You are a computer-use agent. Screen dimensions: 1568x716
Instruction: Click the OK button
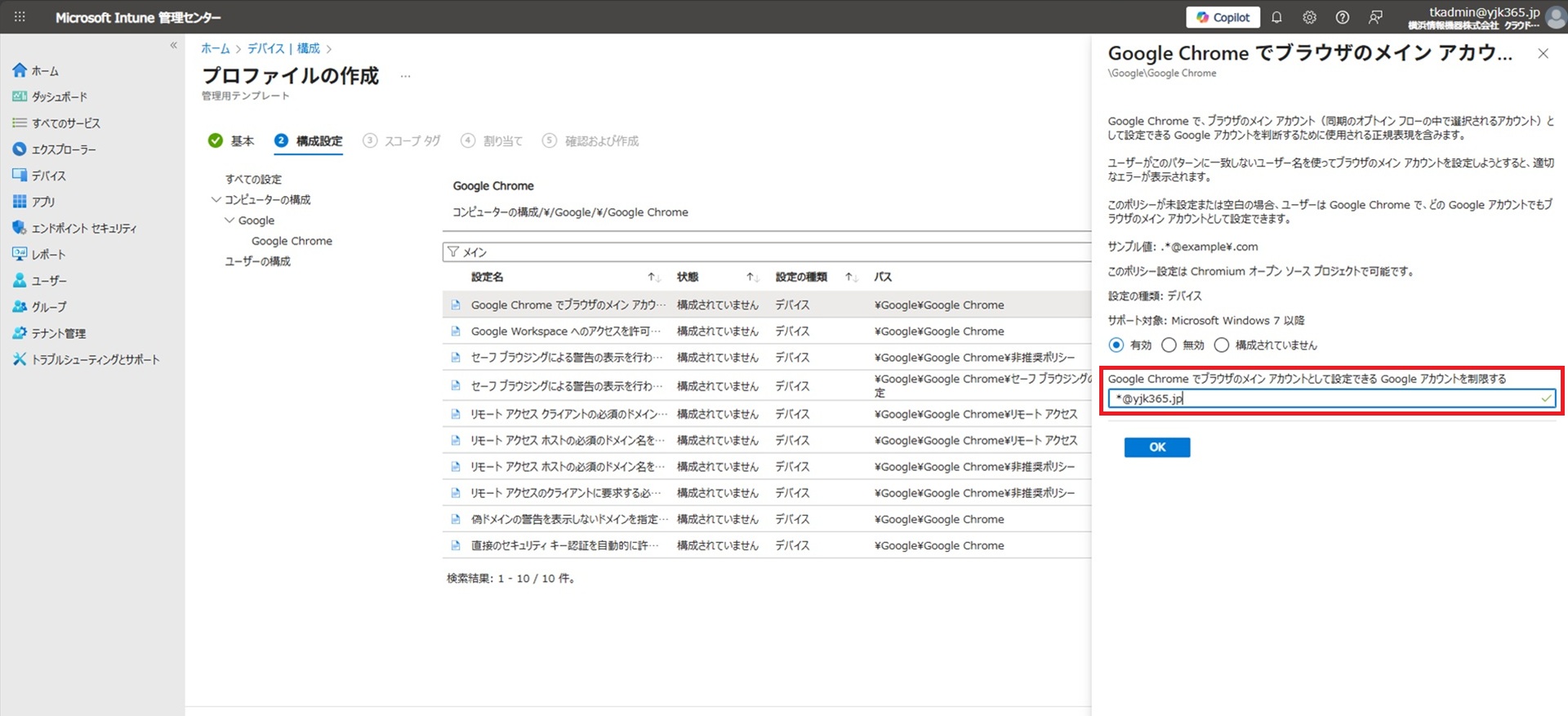pos(1156,447)
